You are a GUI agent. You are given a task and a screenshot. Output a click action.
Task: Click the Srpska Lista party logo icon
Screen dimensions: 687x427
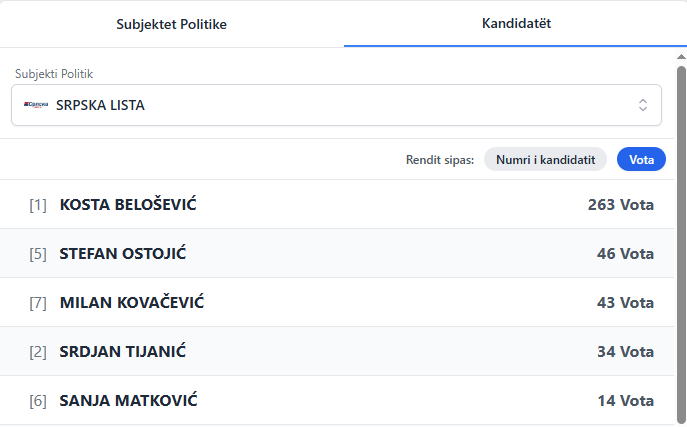[x=36, y=105]
